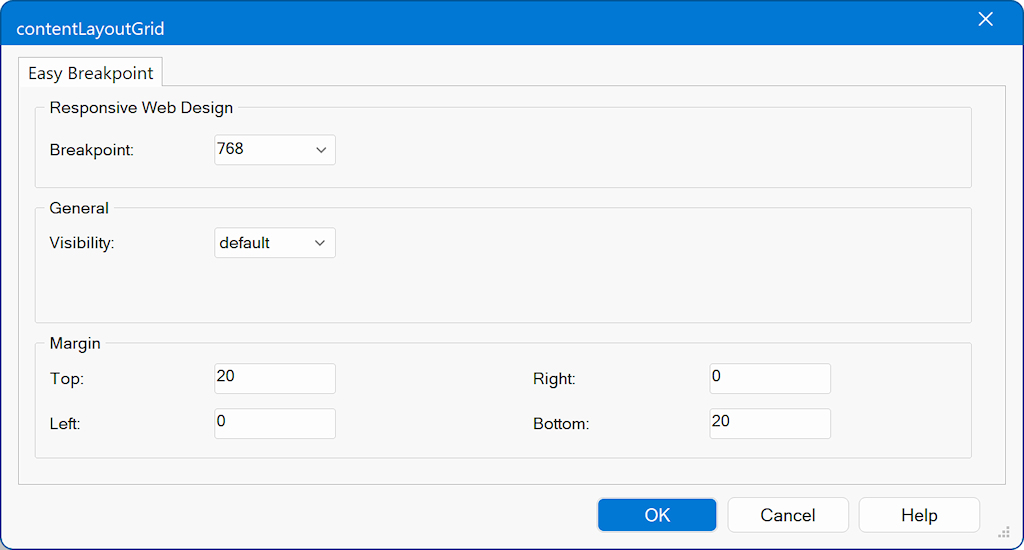Open the Visibility dropdown arrow
The image size is (1024, 550).
tap(321, 243)
